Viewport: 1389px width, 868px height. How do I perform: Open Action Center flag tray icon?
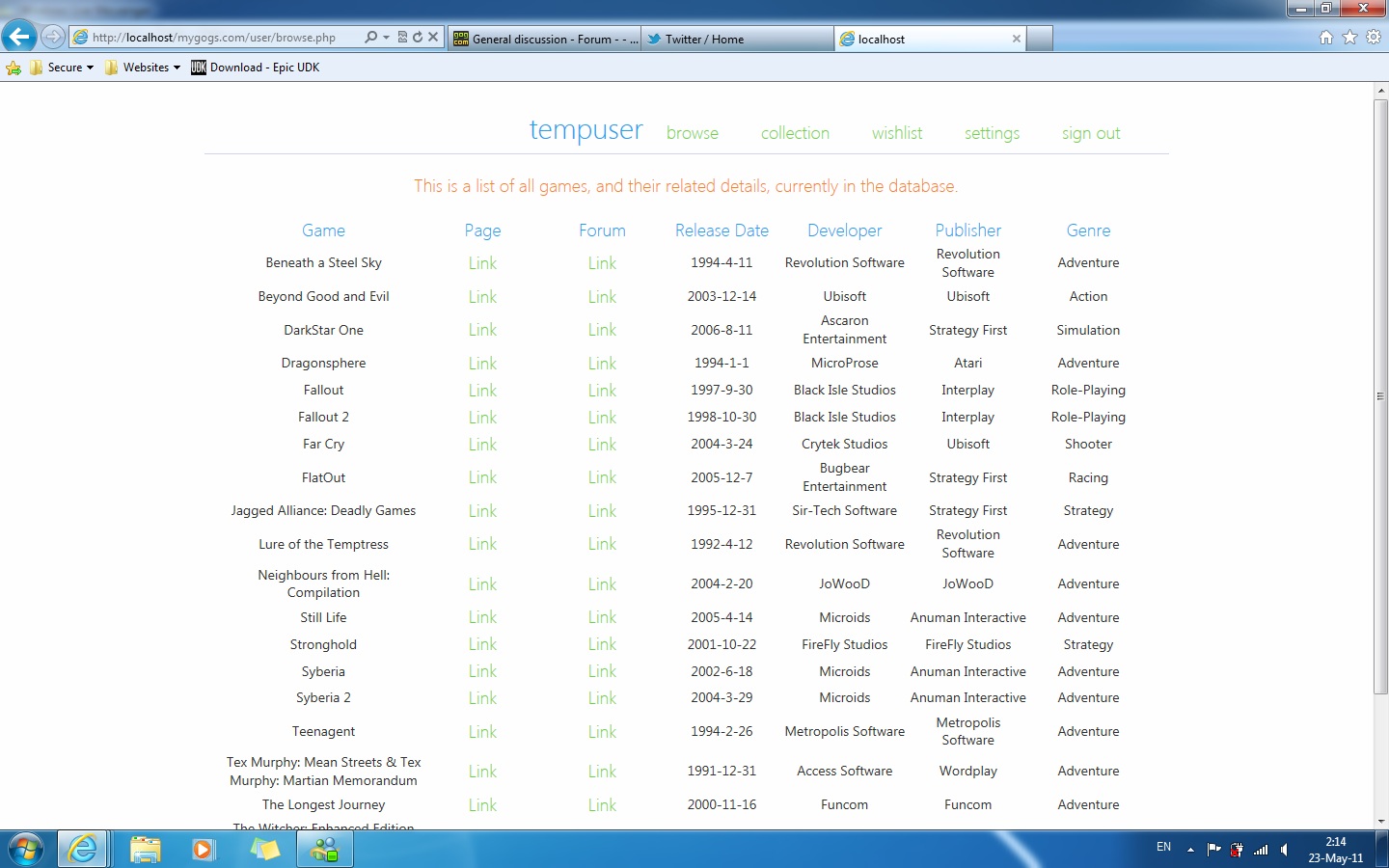[1213, 850]
